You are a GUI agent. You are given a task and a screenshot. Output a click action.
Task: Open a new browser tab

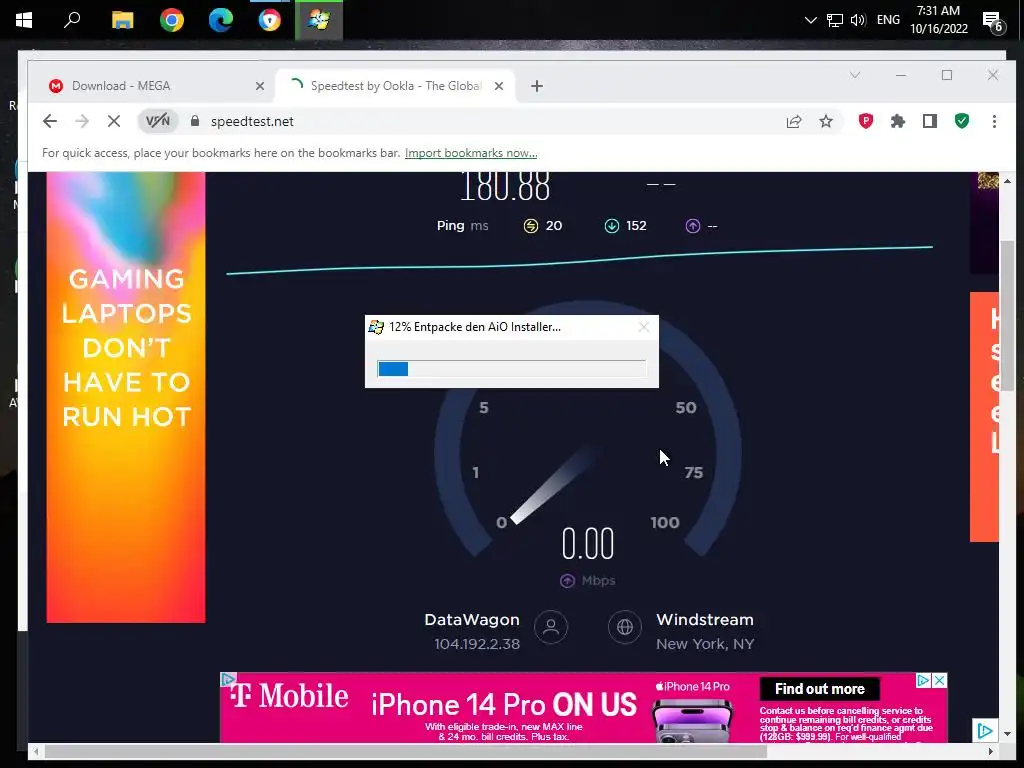pos(537,86)
